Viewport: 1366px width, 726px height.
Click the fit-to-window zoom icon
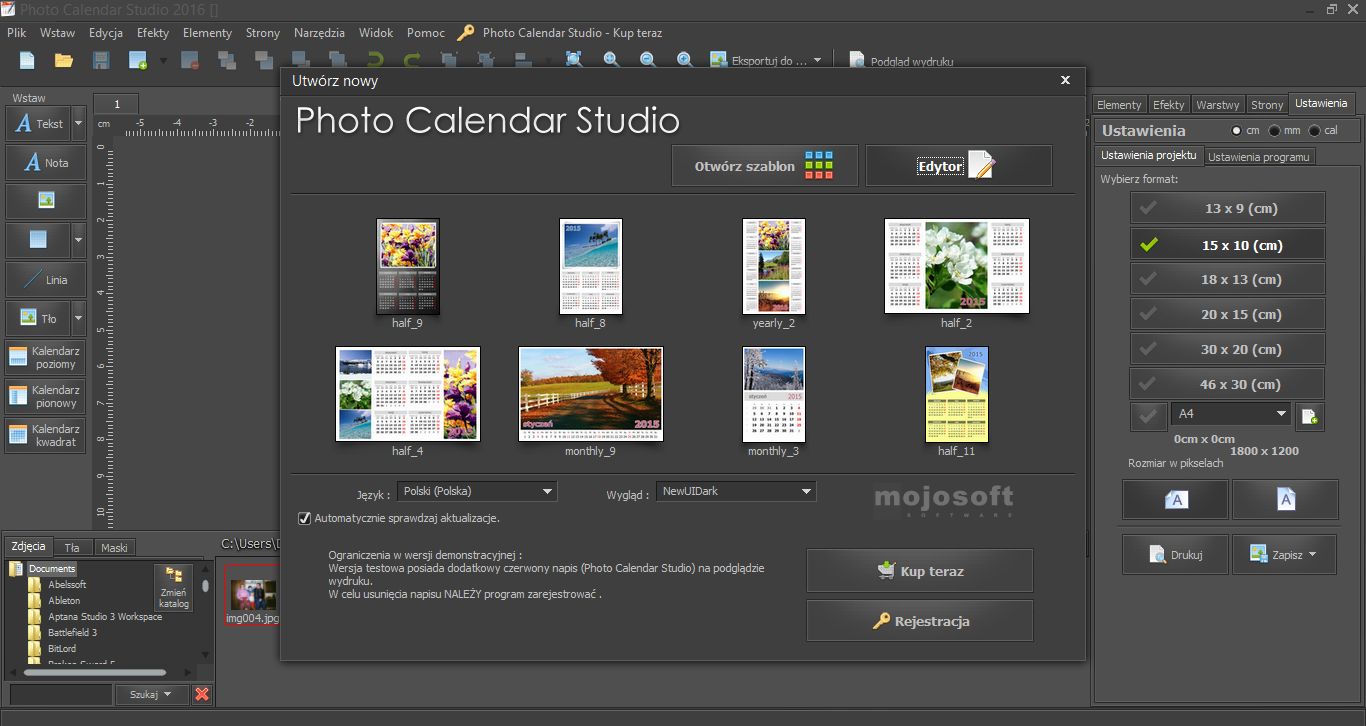(574, 60)
